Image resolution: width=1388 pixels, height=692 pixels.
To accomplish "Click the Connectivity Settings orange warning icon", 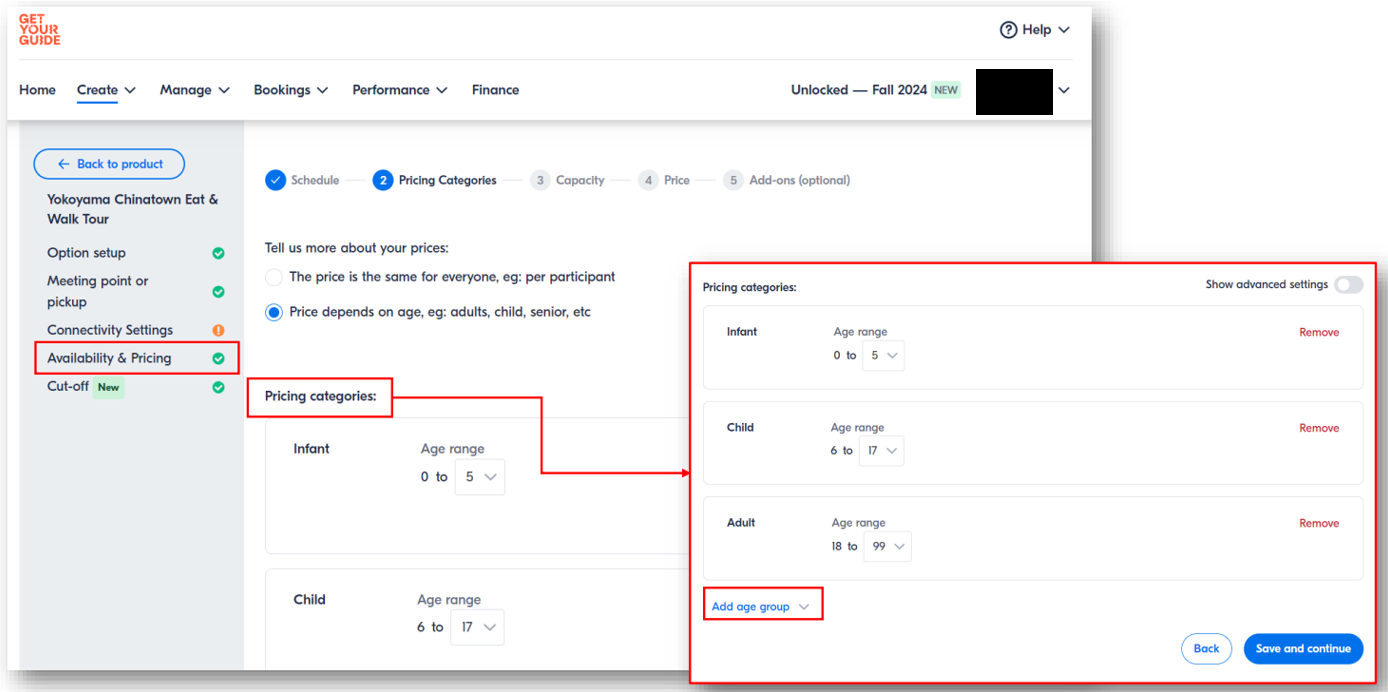I will tap(218, 330).
